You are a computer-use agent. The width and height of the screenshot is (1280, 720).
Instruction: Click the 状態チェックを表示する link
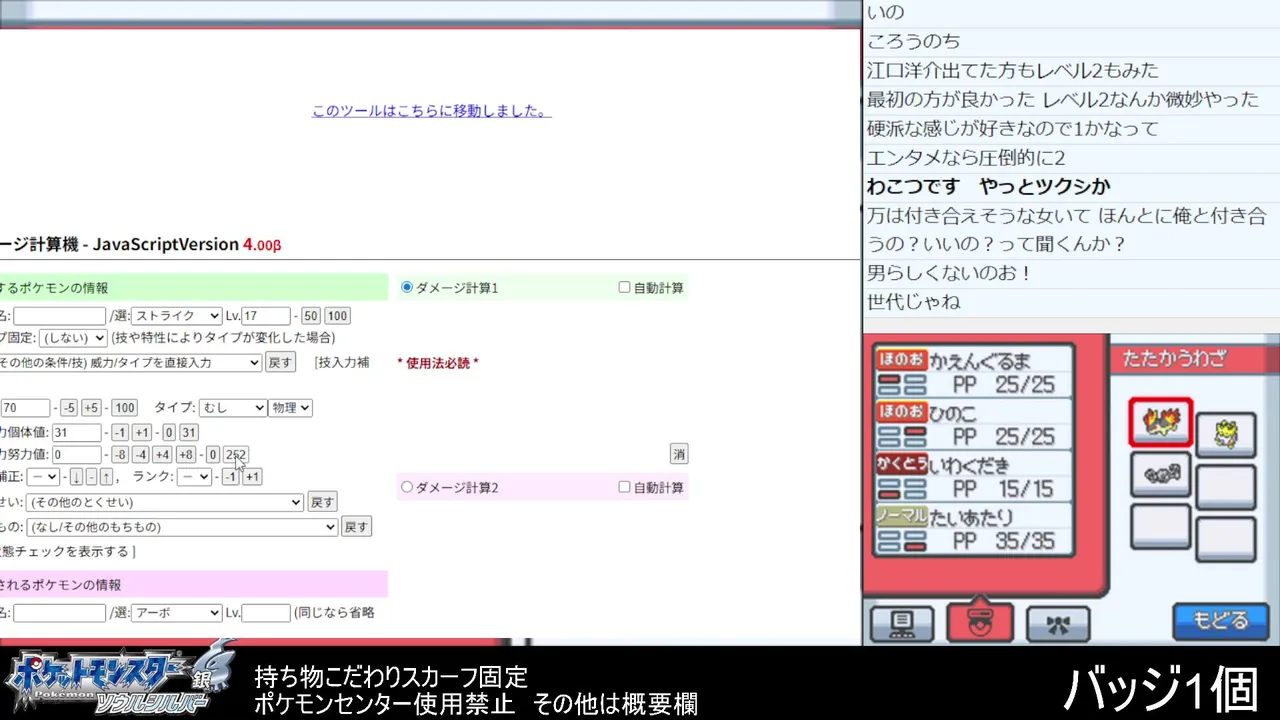(x=66, y=552)
